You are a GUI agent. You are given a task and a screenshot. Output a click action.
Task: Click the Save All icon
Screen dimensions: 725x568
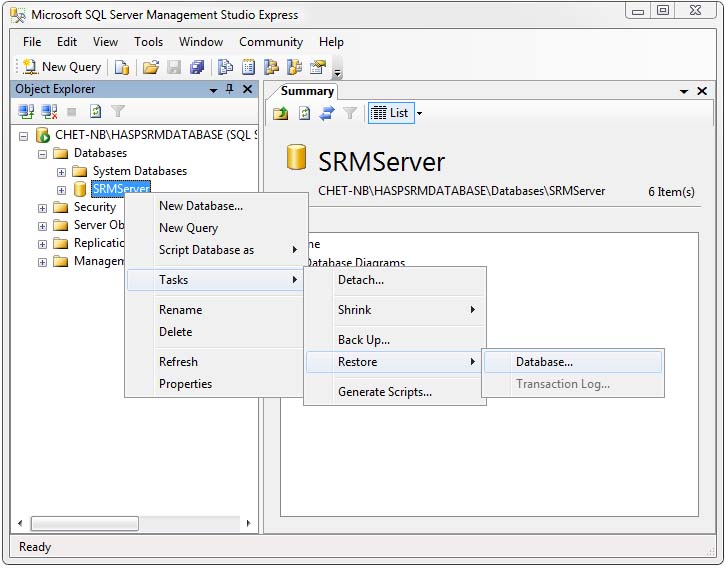pos(197,68)
